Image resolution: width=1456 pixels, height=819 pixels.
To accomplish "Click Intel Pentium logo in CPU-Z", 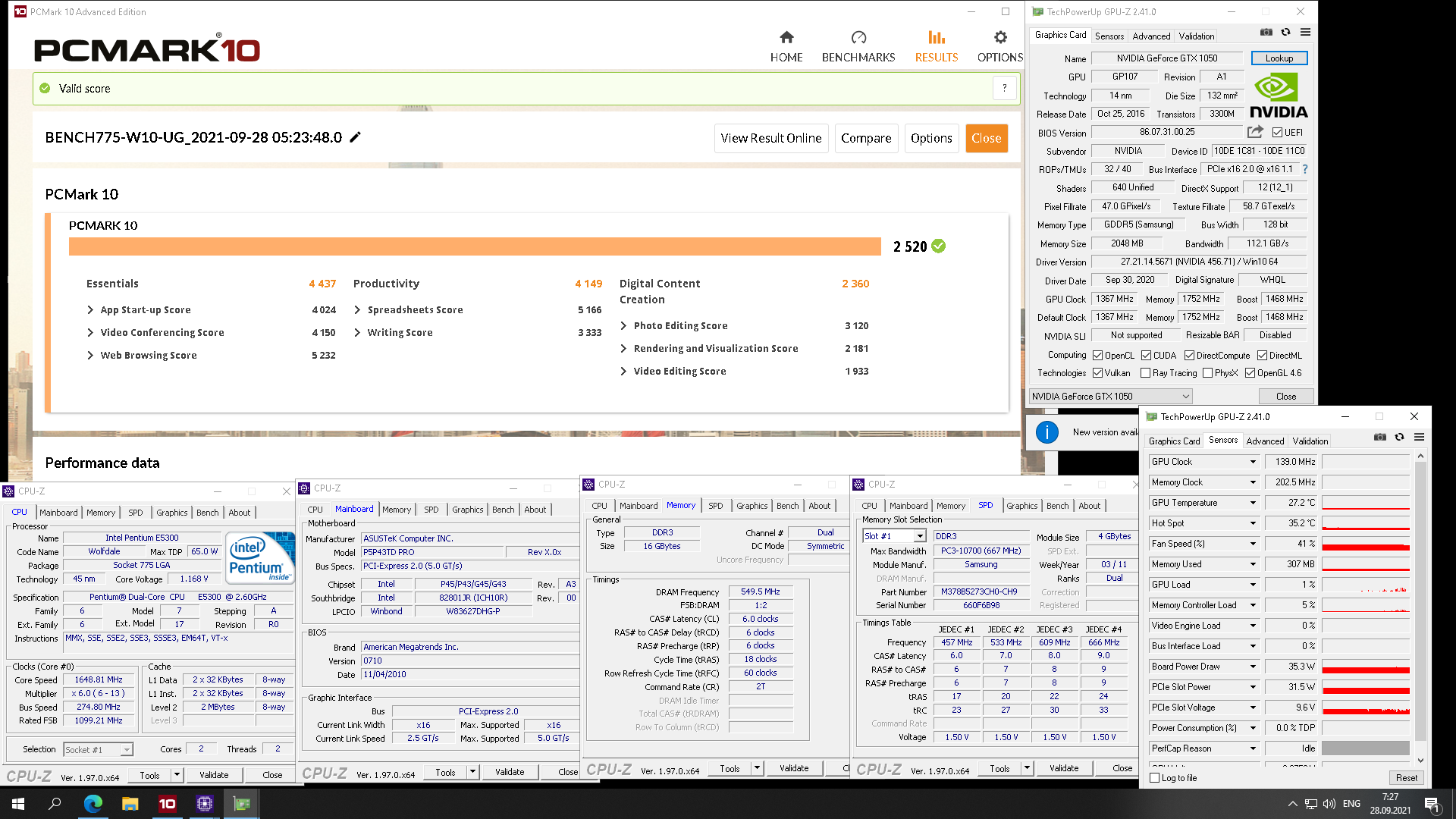I will coord(260,557).
